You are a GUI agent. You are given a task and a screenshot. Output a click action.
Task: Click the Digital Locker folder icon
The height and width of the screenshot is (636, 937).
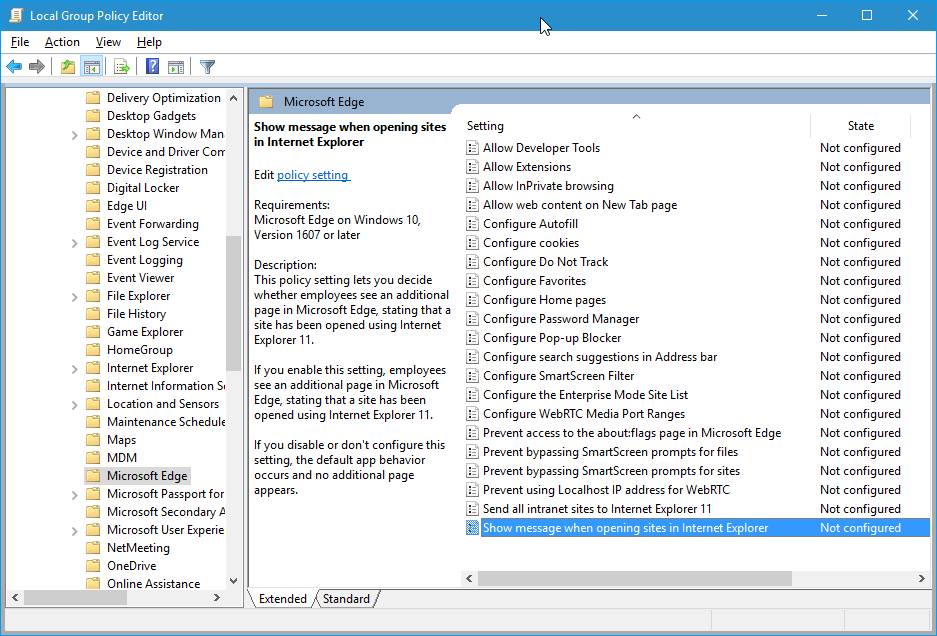(x=93, y=188)
